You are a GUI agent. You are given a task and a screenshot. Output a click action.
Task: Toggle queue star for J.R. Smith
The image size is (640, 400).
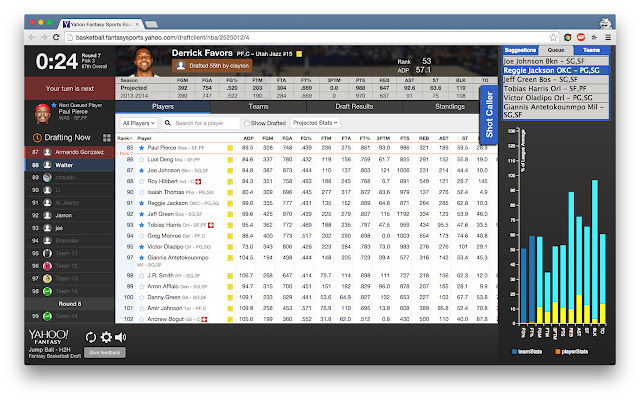point(142,276)
